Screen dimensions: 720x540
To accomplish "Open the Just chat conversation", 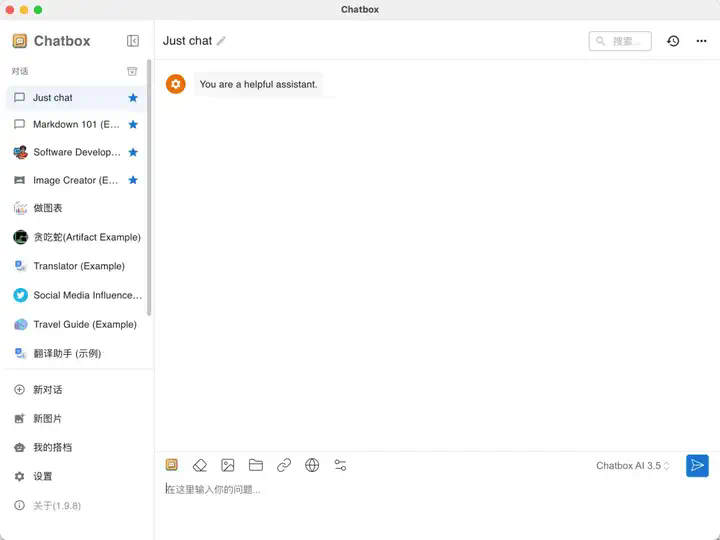I will [76, 98].
